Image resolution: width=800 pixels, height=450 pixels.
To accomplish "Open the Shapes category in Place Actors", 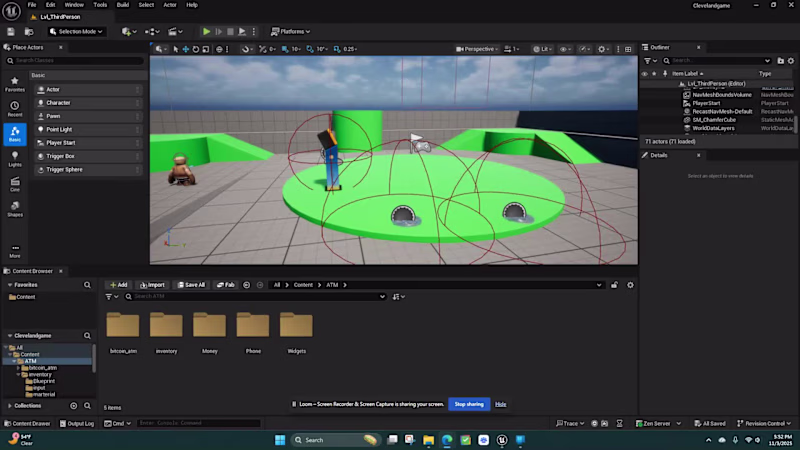I will pyautogui.click(x=15, y=208).
